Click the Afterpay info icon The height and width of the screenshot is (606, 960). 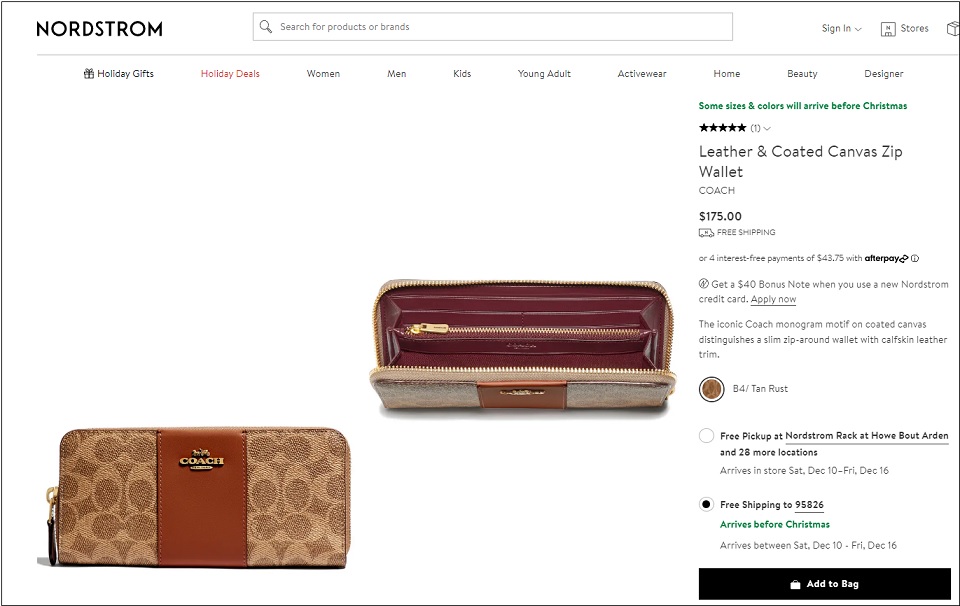coord(915,258)
